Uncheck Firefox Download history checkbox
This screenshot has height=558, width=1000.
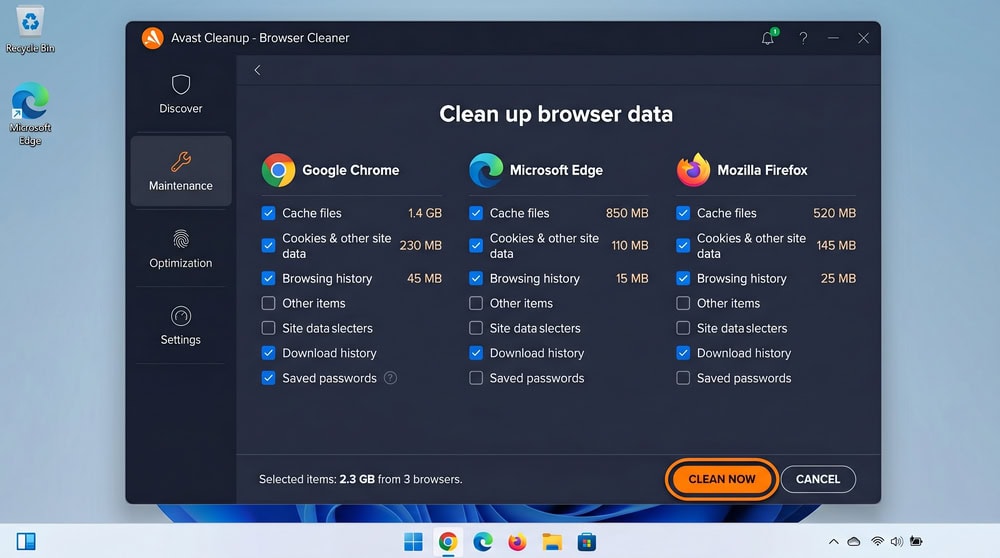683,353
